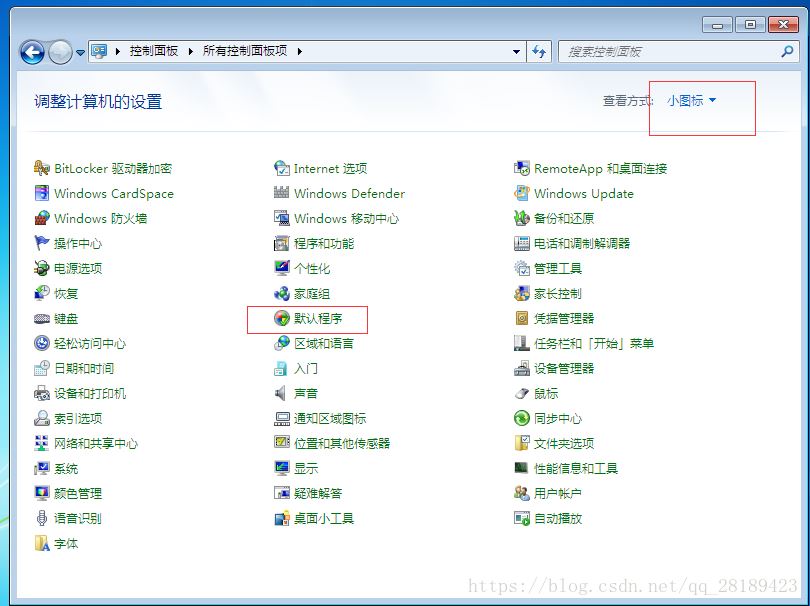Screen dimensions: 810x606
Task: Open the BitLocker 驱动器加密 icon
Action: coord(42,168)
